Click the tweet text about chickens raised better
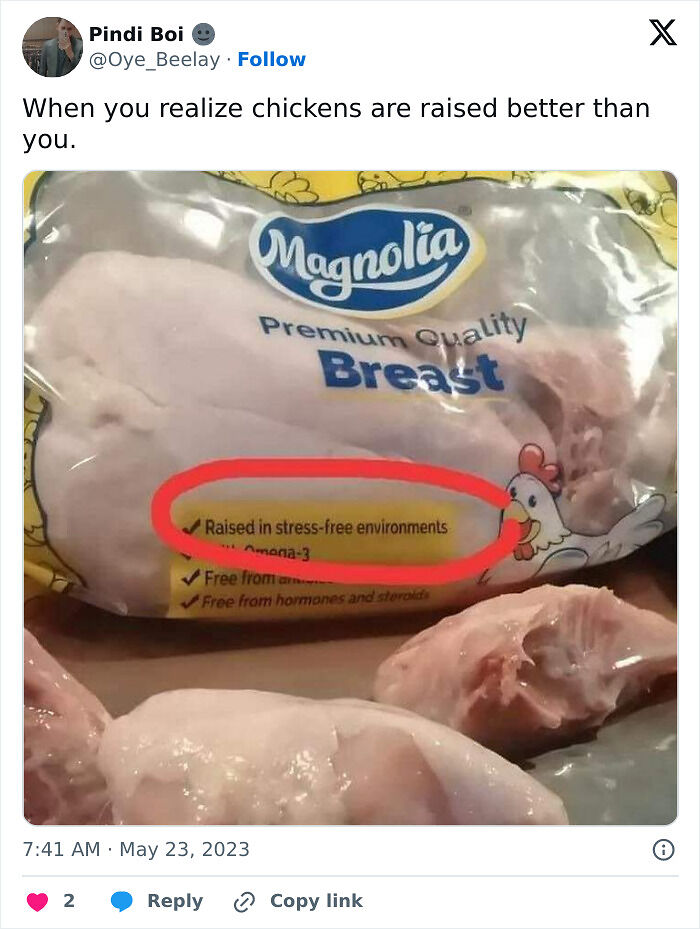 pos(336,124)
